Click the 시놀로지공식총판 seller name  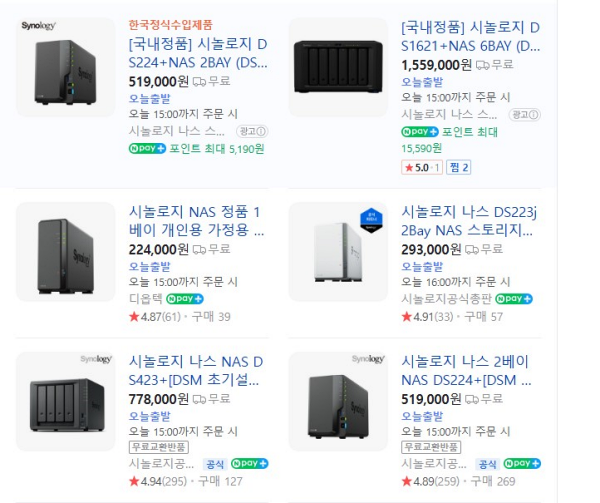tap(446, 299)
